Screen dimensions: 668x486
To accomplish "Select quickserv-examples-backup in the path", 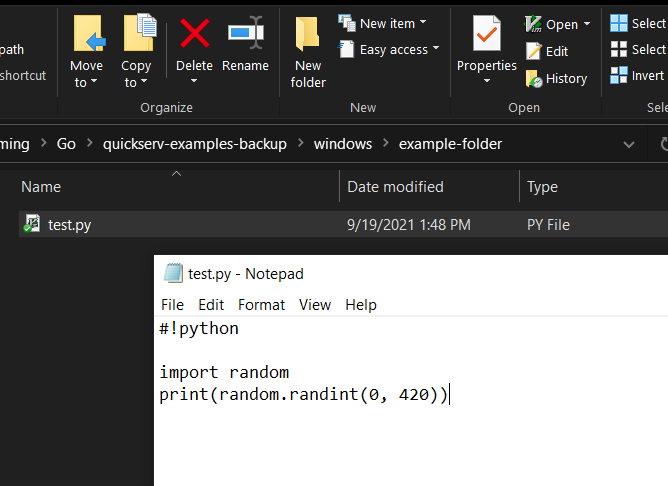I will tap(194, 144).
